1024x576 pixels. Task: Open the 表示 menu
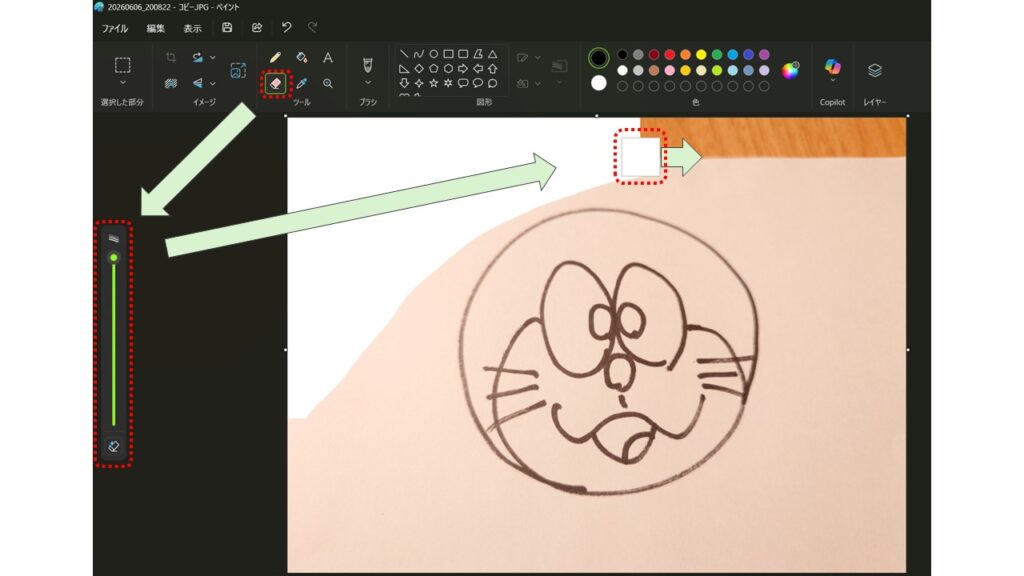pos(192,28)
